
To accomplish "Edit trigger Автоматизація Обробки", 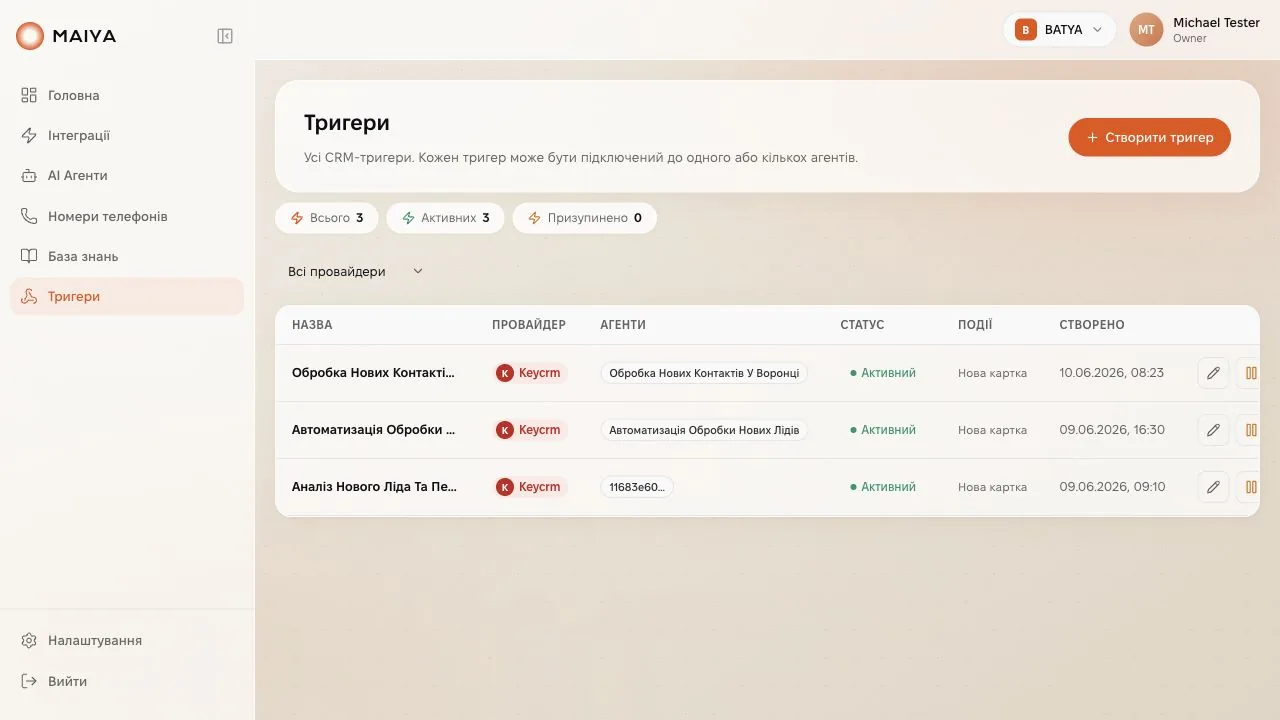I will (x=1213, y=430).
